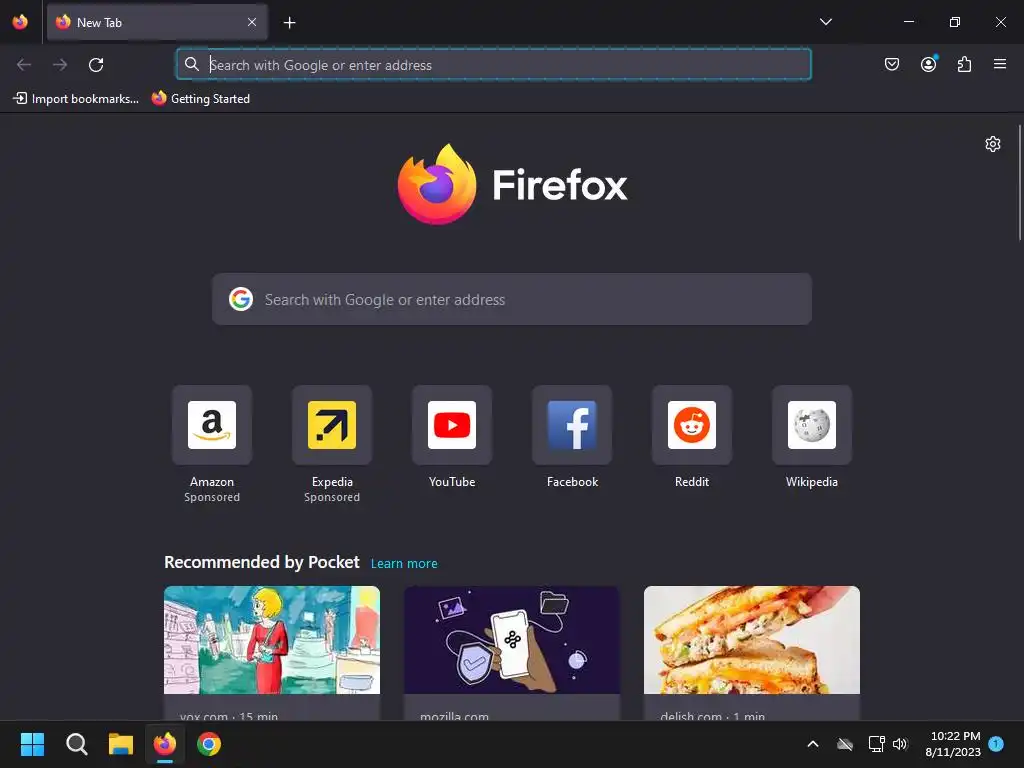1024x768 pixels.
Task: Click the Firefox View icon left of tabs
Action: tap(20, 22)
